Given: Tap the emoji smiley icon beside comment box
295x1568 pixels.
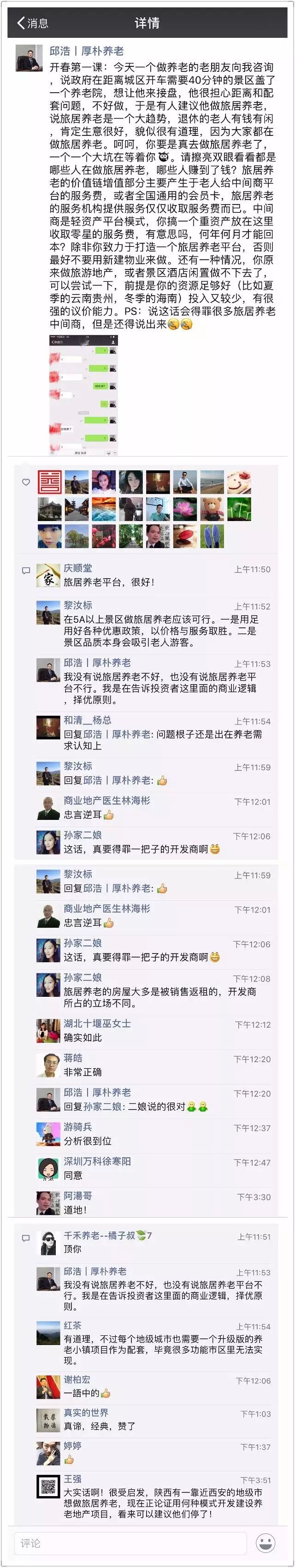Looking at the screenshot, I should pos(266,1542).
